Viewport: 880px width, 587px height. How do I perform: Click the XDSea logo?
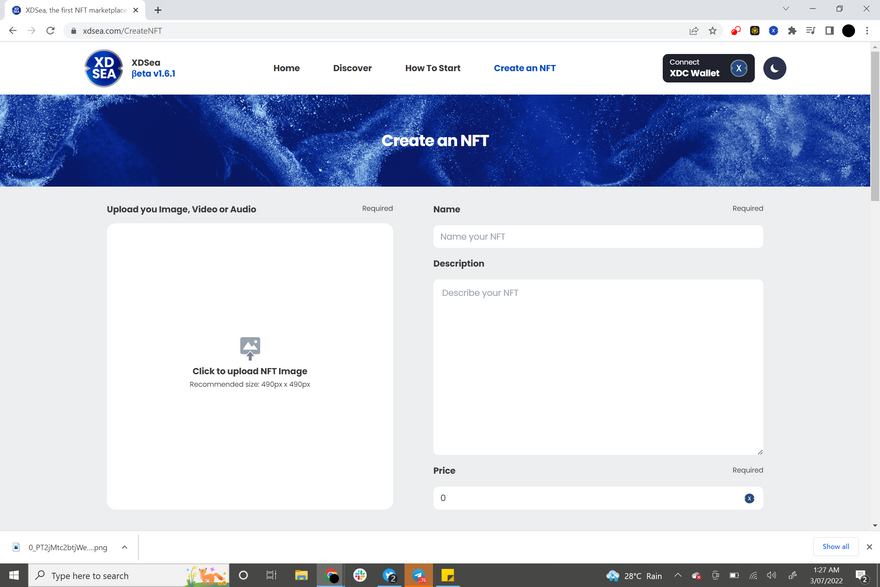click(x=103, y=68)
